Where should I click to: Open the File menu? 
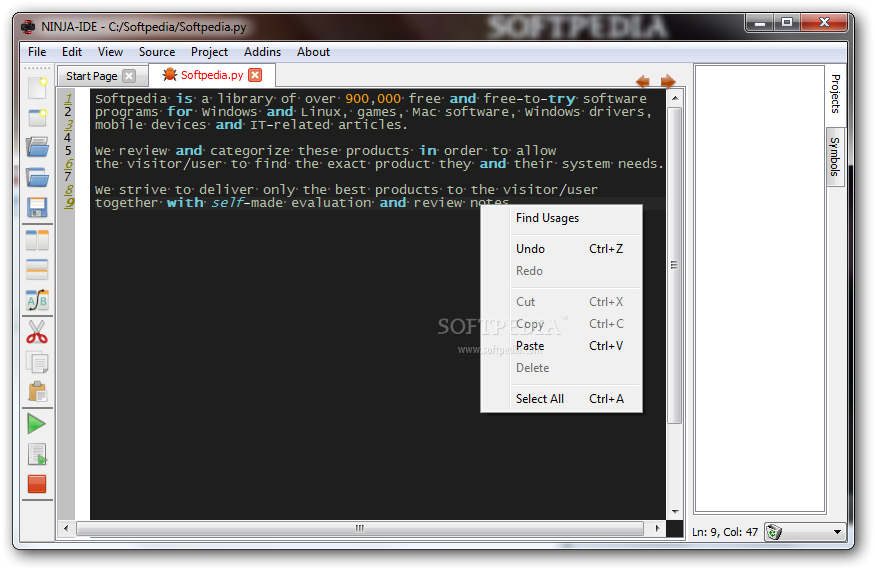pyautogui.click(x=37, y=52)
